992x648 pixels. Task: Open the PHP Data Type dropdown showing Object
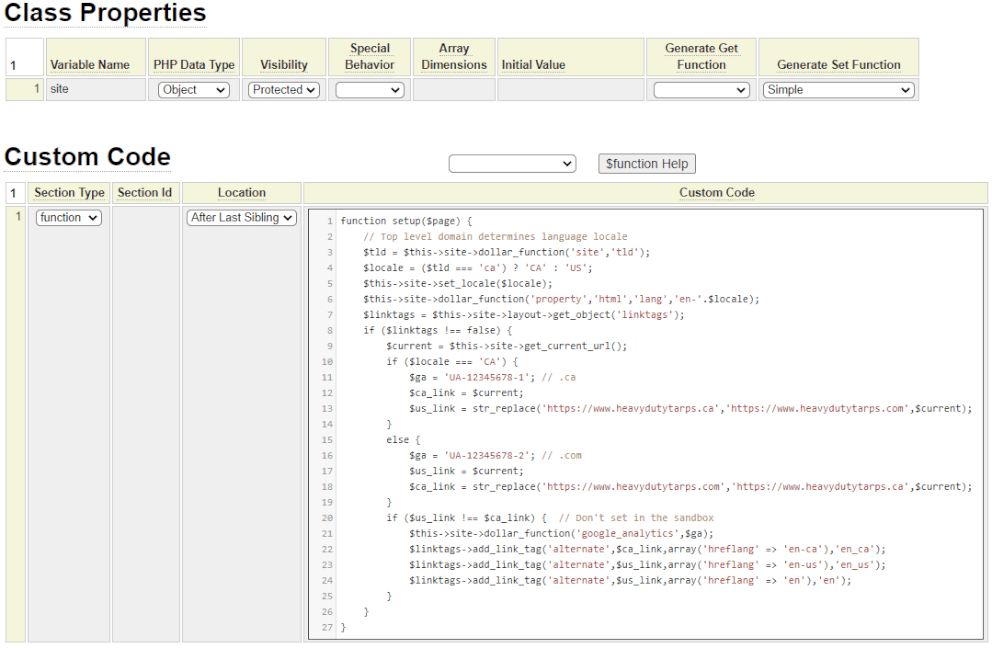(x=193, y=90)
